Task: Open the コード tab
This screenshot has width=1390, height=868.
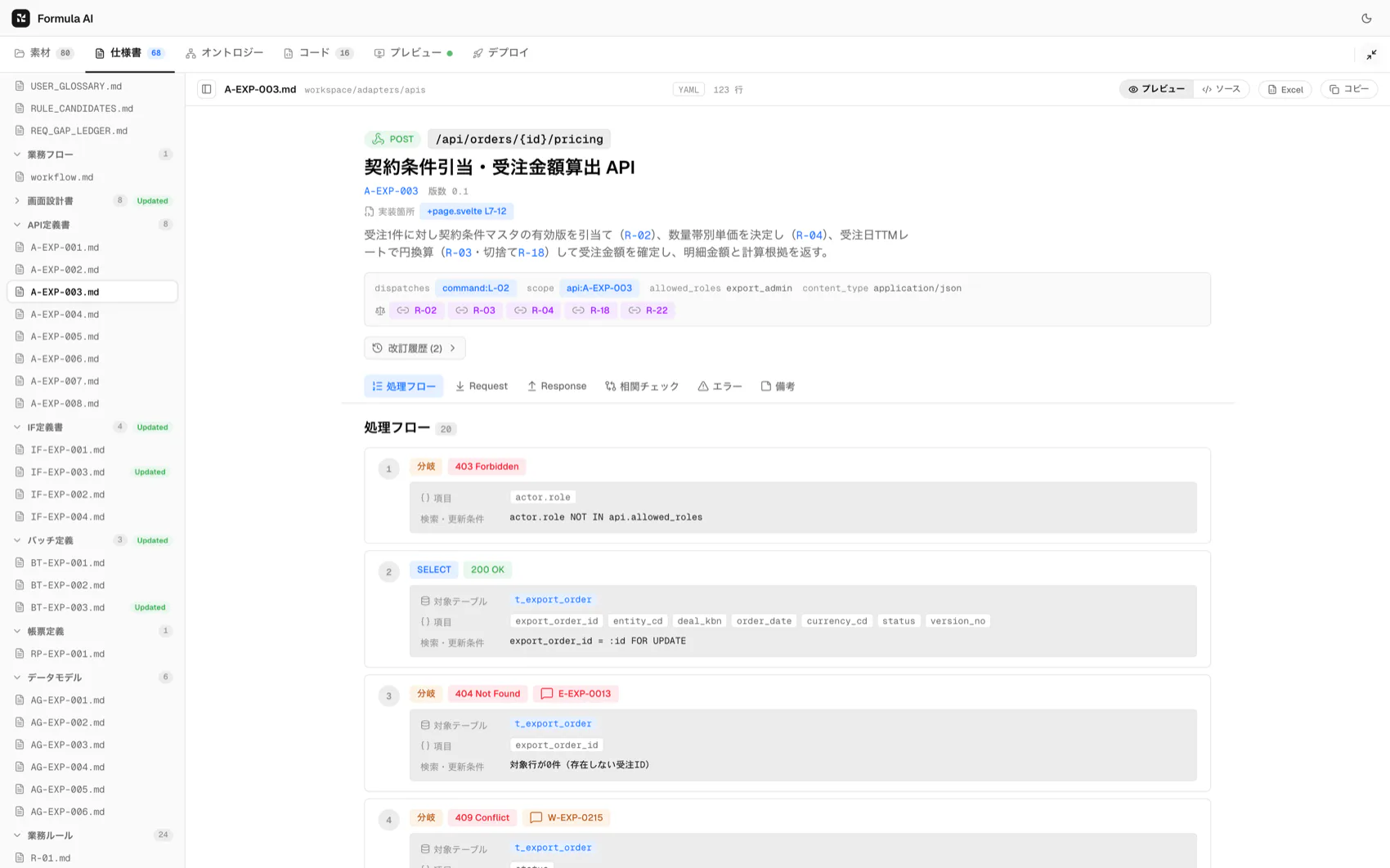Action: click(318, 53)
